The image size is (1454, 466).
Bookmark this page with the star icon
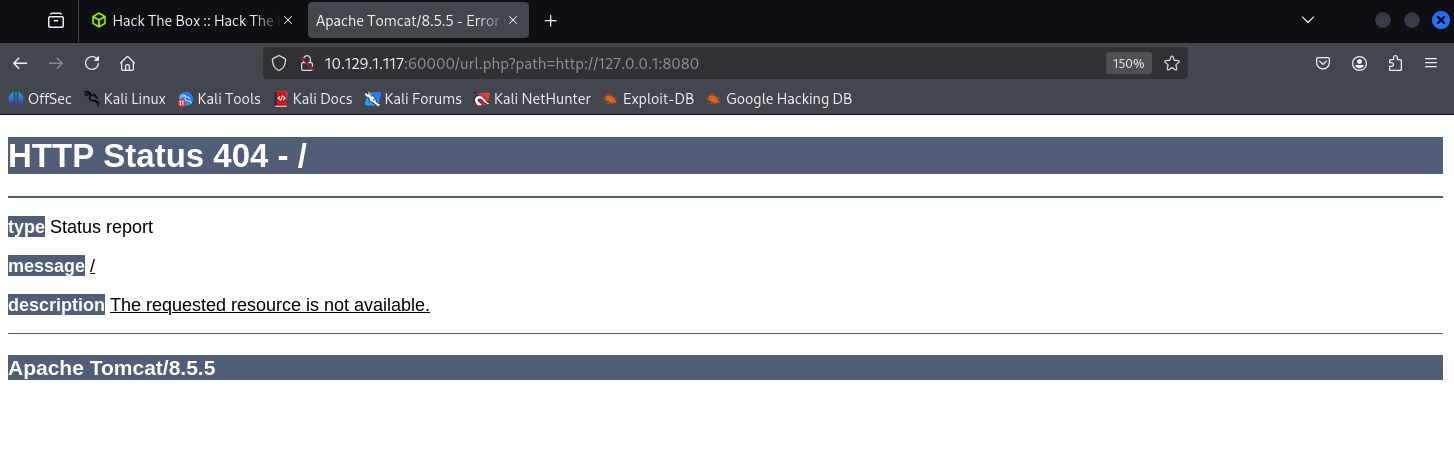[1172, 63]
